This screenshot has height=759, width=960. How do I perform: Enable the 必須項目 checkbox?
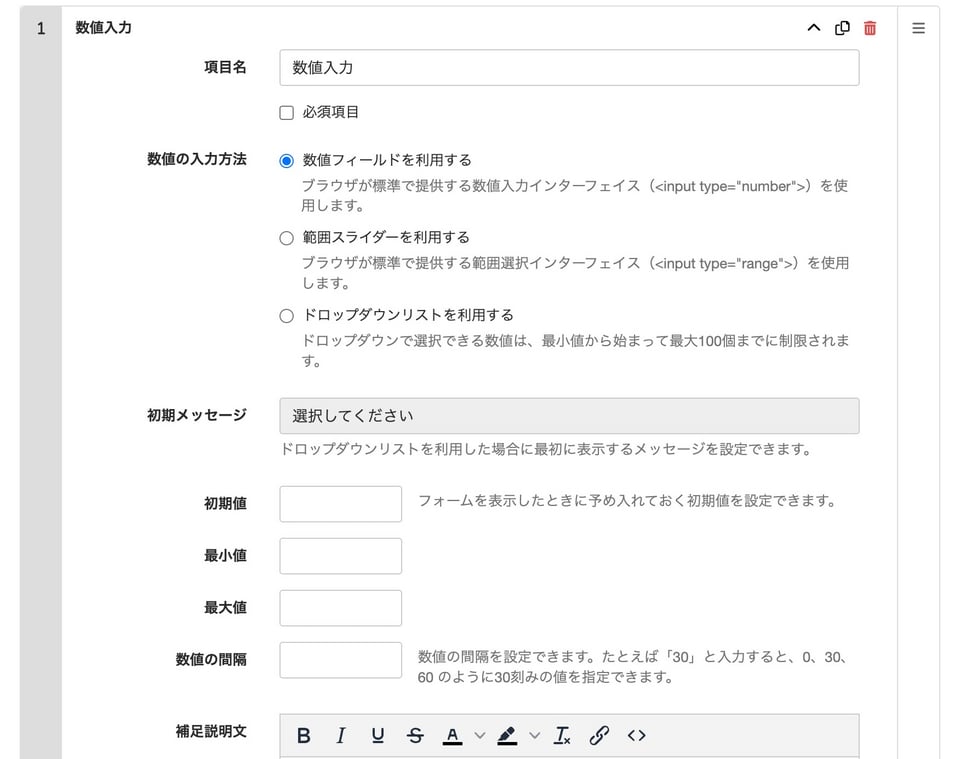(287, 113)
